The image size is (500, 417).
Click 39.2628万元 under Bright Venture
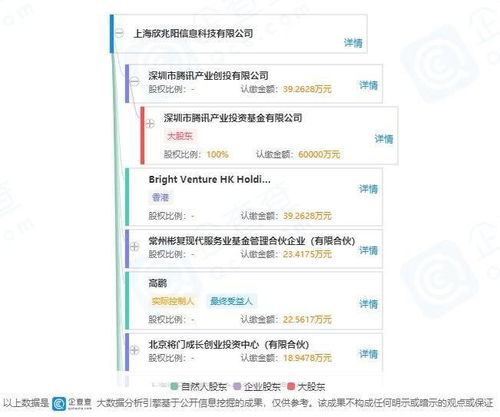[307, 216]
